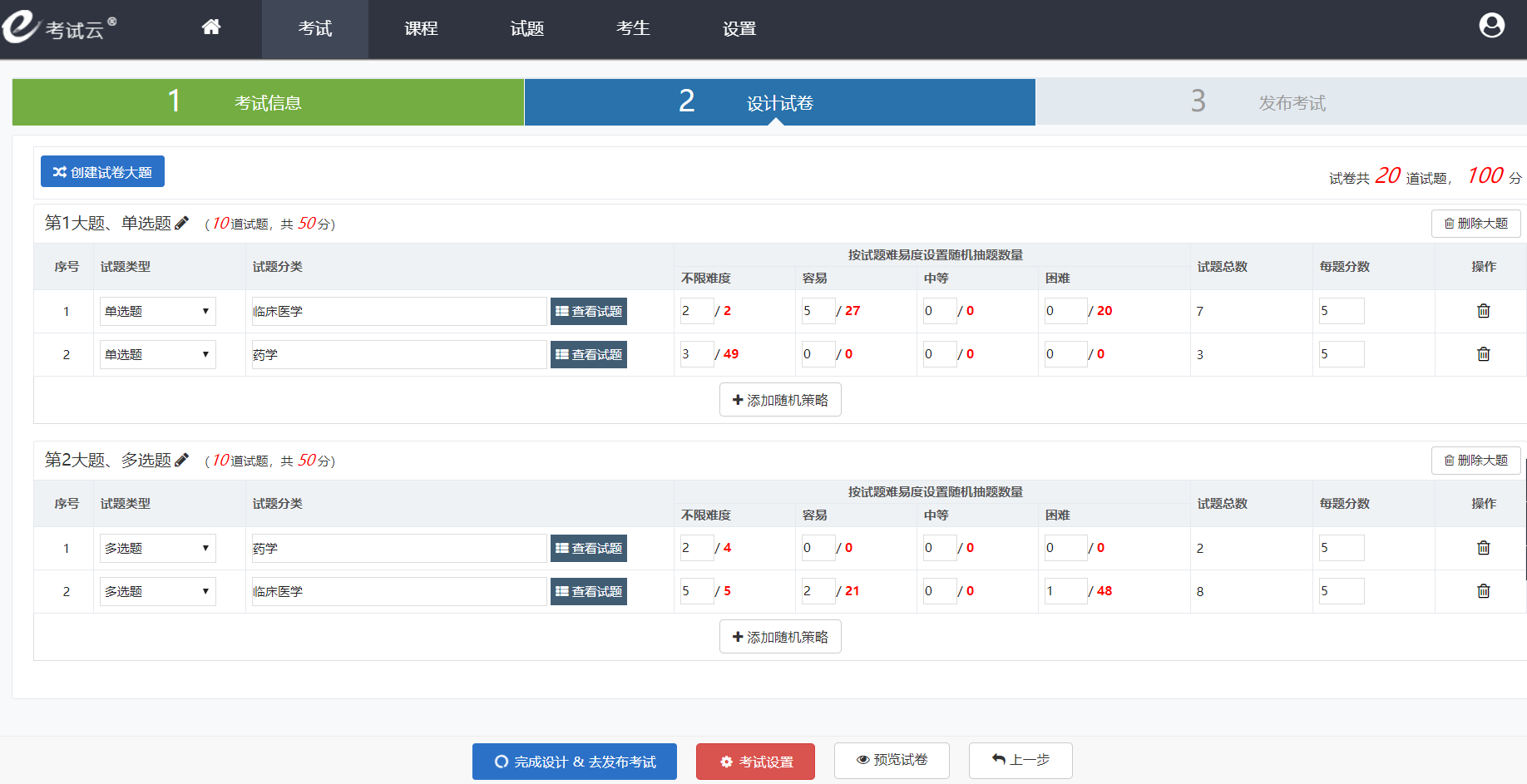Image resolution: width=1527 pixels, height=784 pixels.
Task: Go to step 3 发布考试
Action: click(x=1281, y=102)
